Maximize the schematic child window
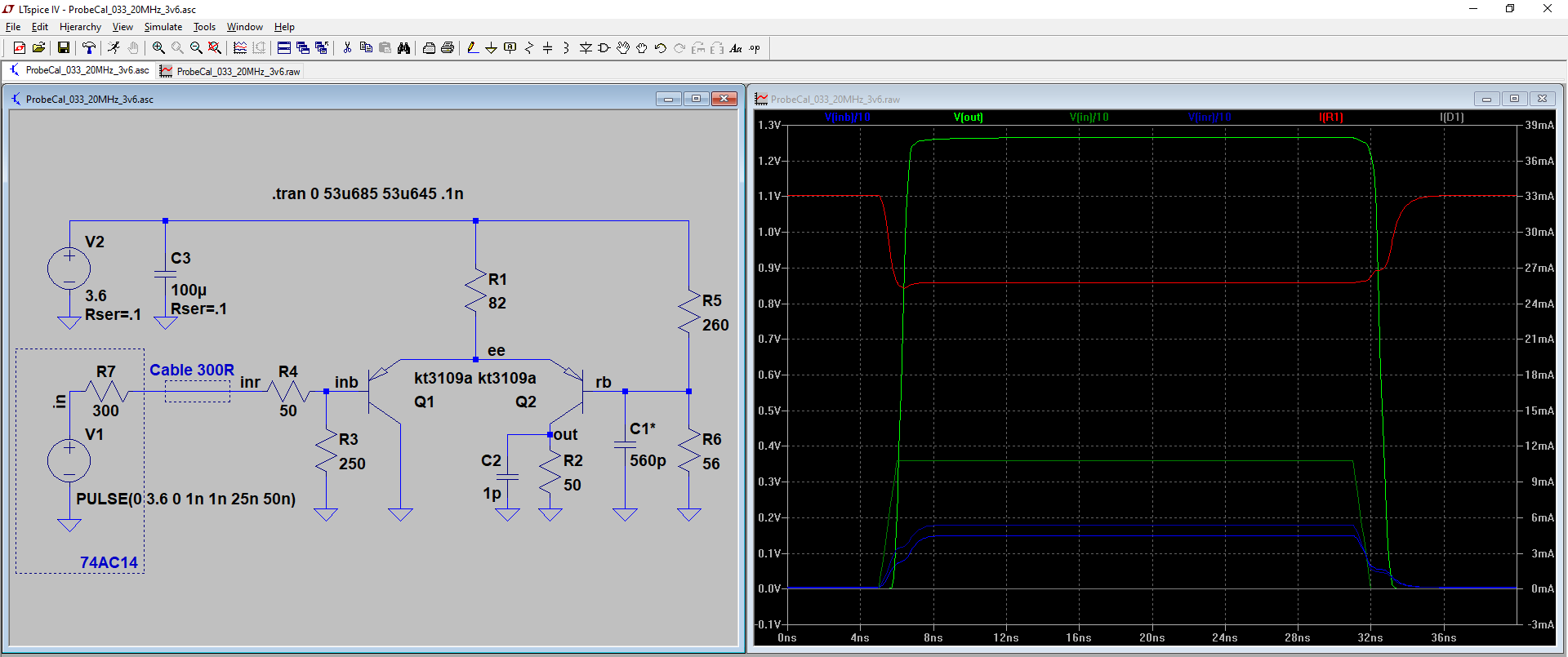The width and height of the screenshot is (1568, 657). click(x=696, y=99)
